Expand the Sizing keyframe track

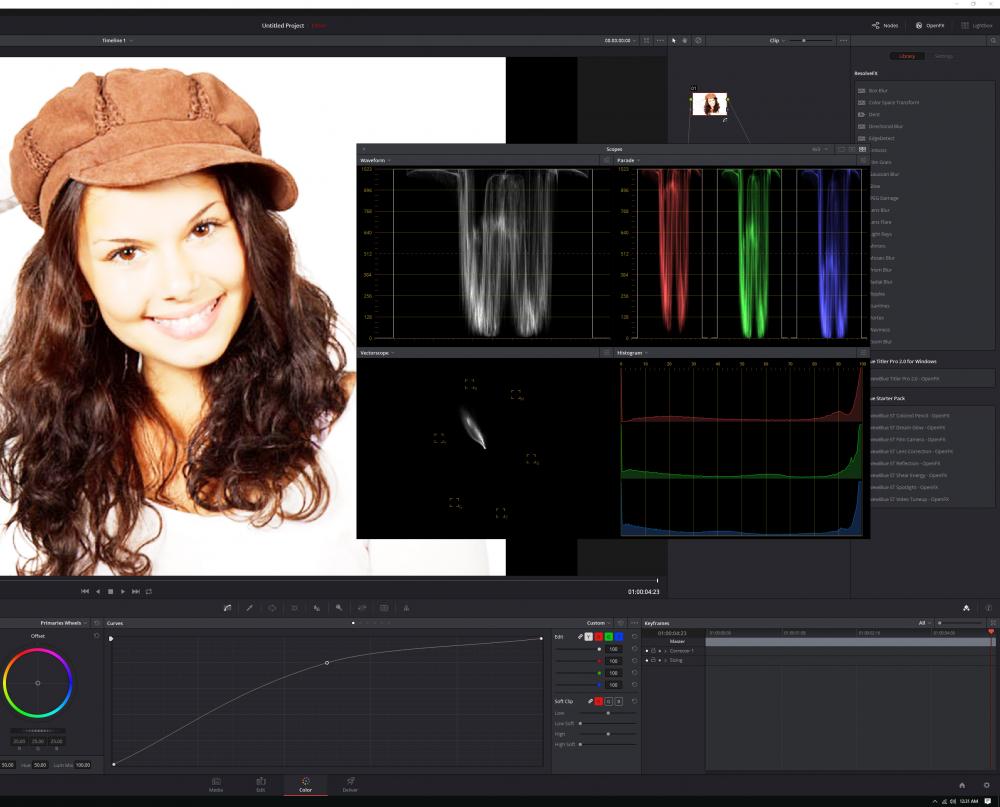click(665, 660)
